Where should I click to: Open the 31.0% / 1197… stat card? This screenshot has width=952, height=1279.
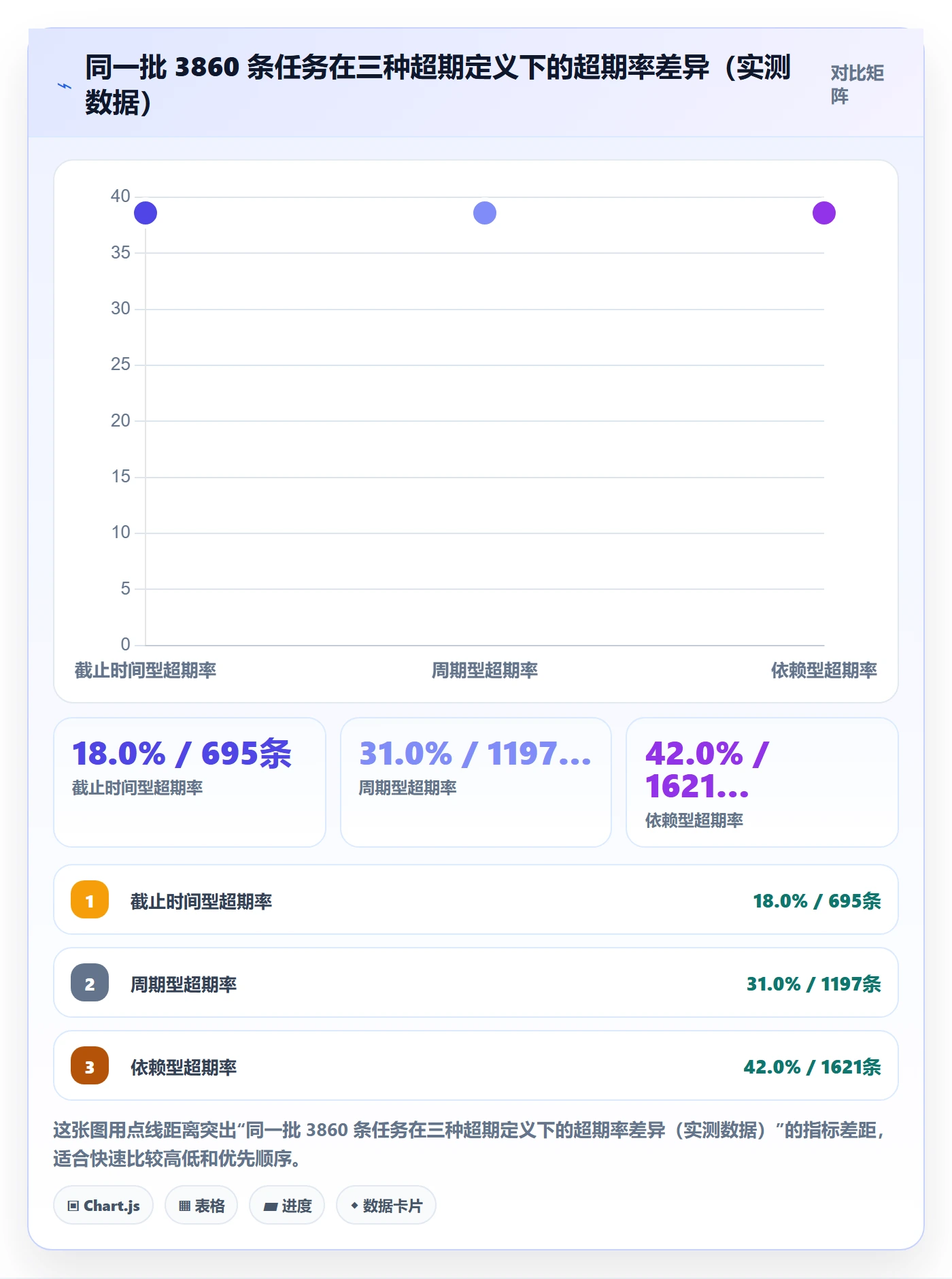476,782
